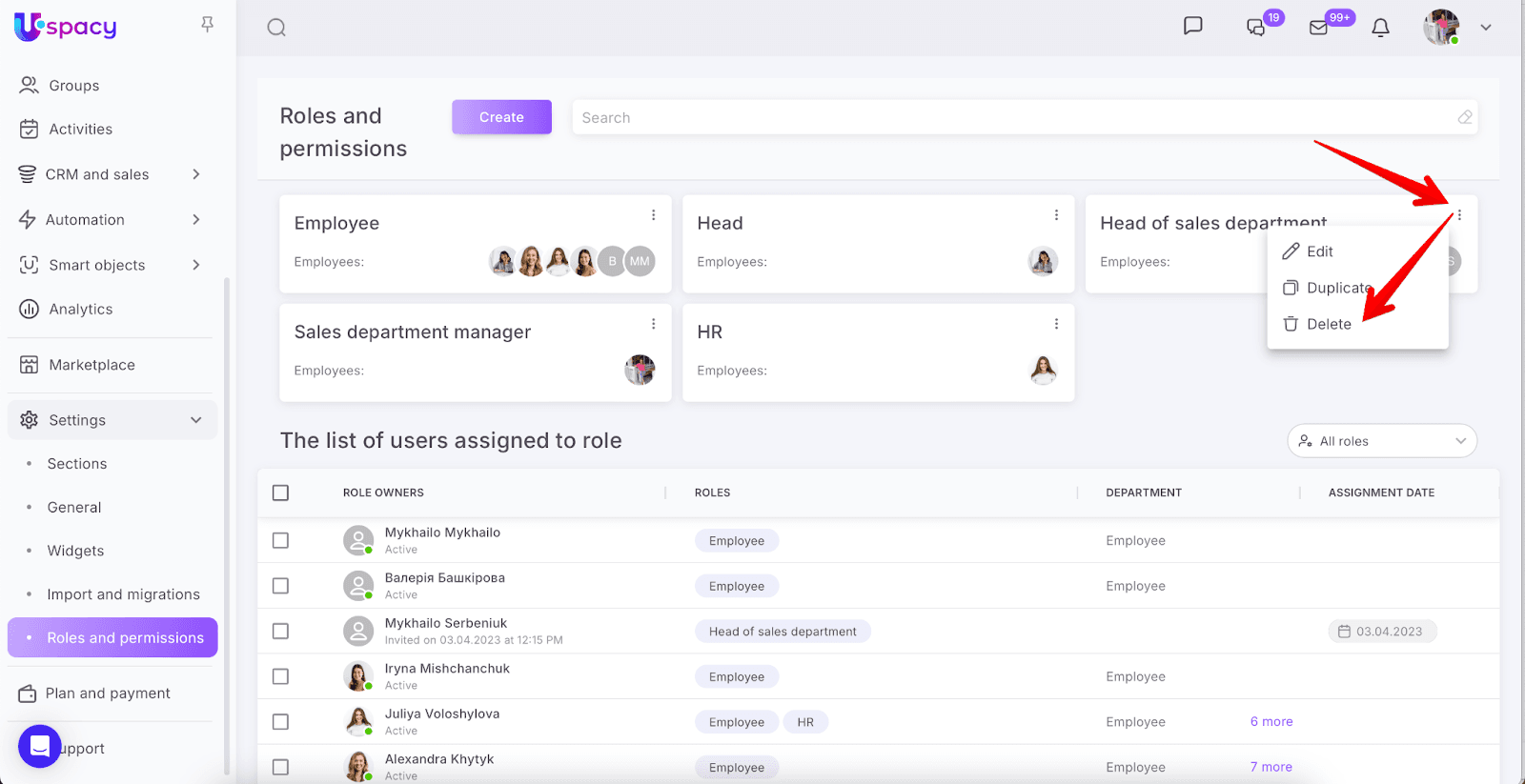Choose Delete from the role context menu
1525x784 pixels.
pyautogui.click(x=1328, y=324)
